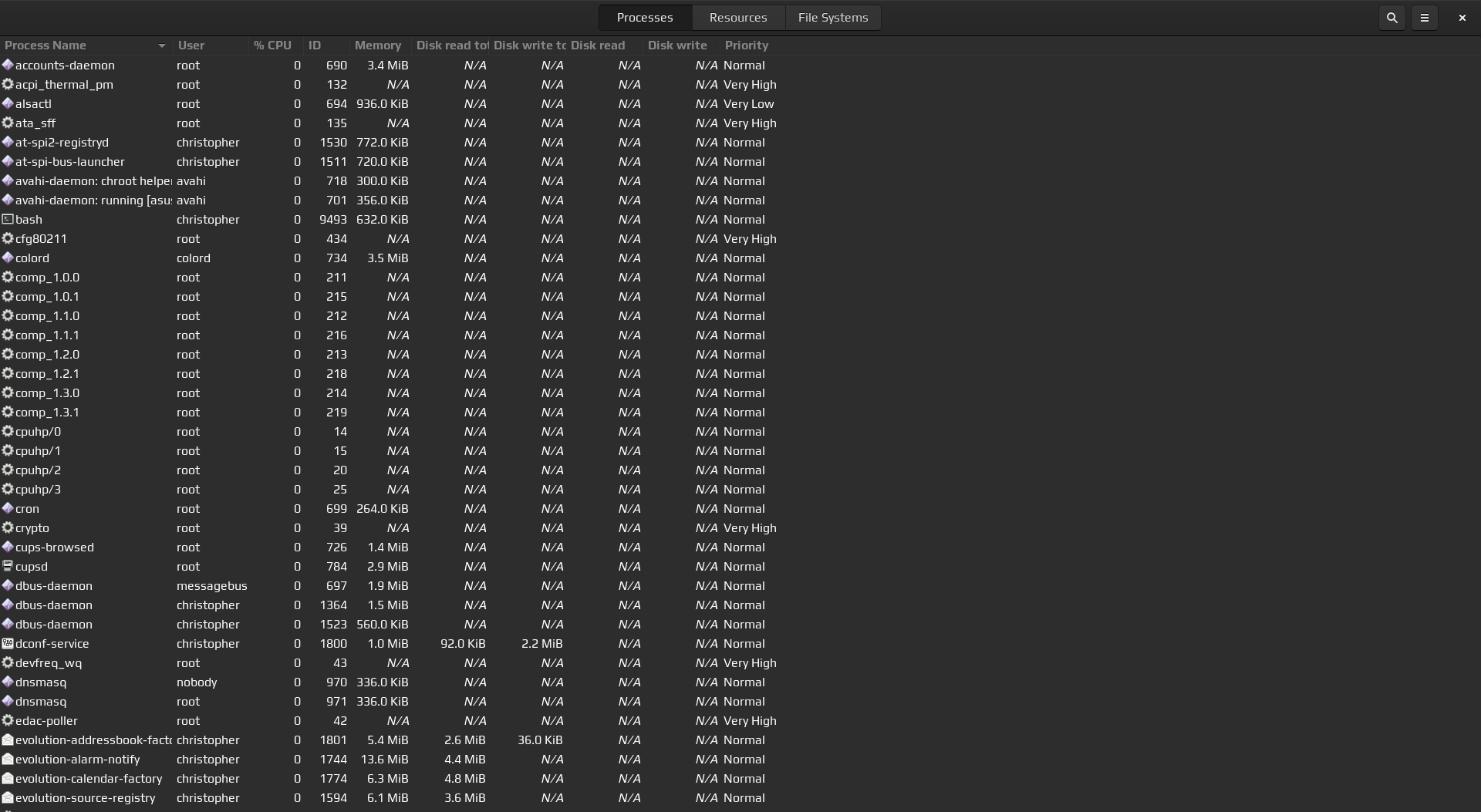
Task: Open the hamburger menu button
Action: click(1425, 18)
